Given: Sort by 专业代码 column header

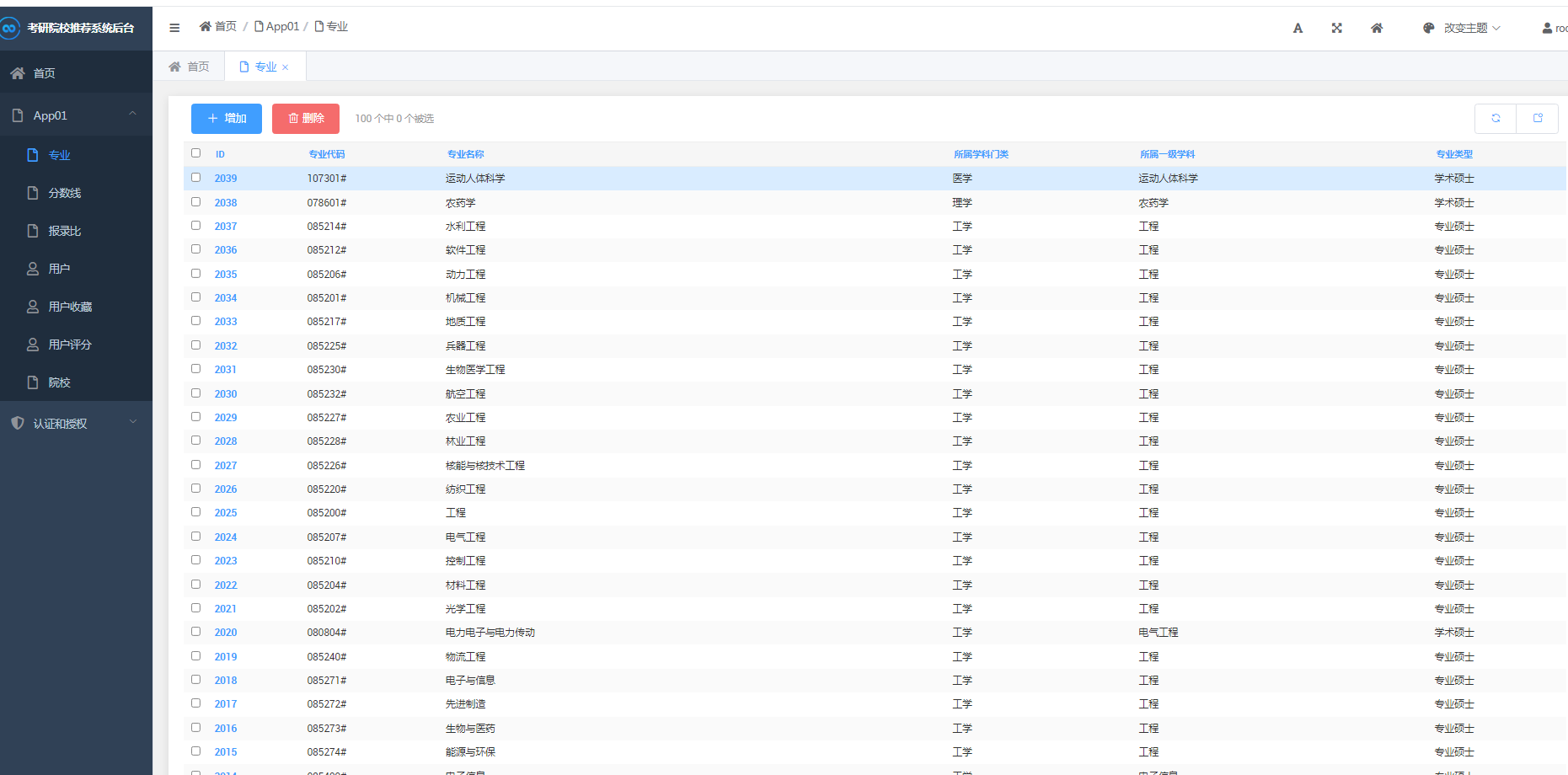Looking at the screenshot, I should [327, 154].
